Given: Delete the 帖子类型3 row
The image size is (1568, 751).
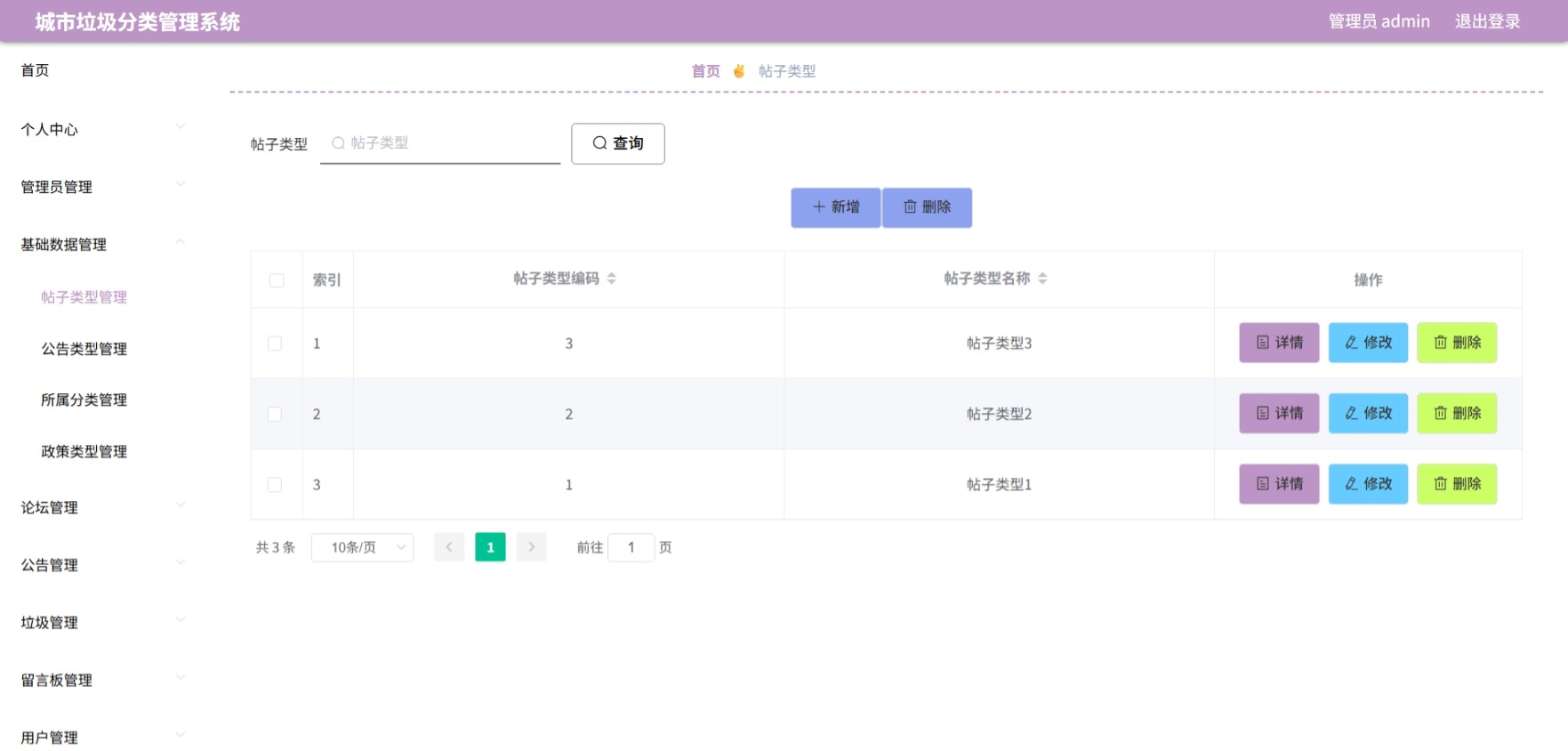Looking at the screenshot, I should [x=1457, y=343].
